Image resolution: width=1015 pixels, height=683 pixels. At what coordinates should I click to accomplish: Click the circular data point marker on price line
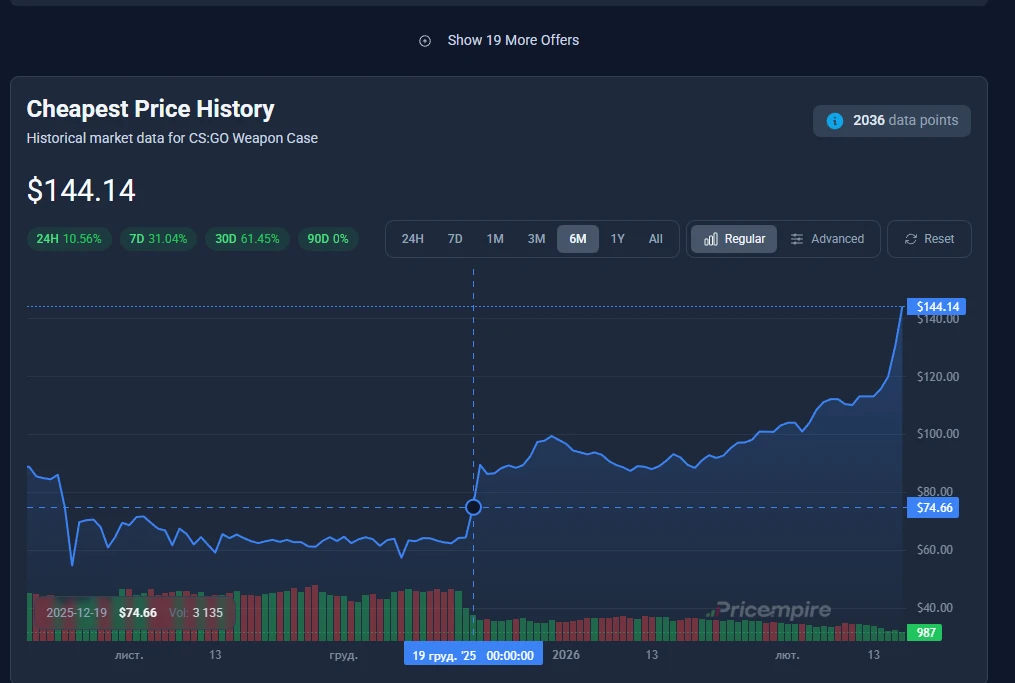474,507
